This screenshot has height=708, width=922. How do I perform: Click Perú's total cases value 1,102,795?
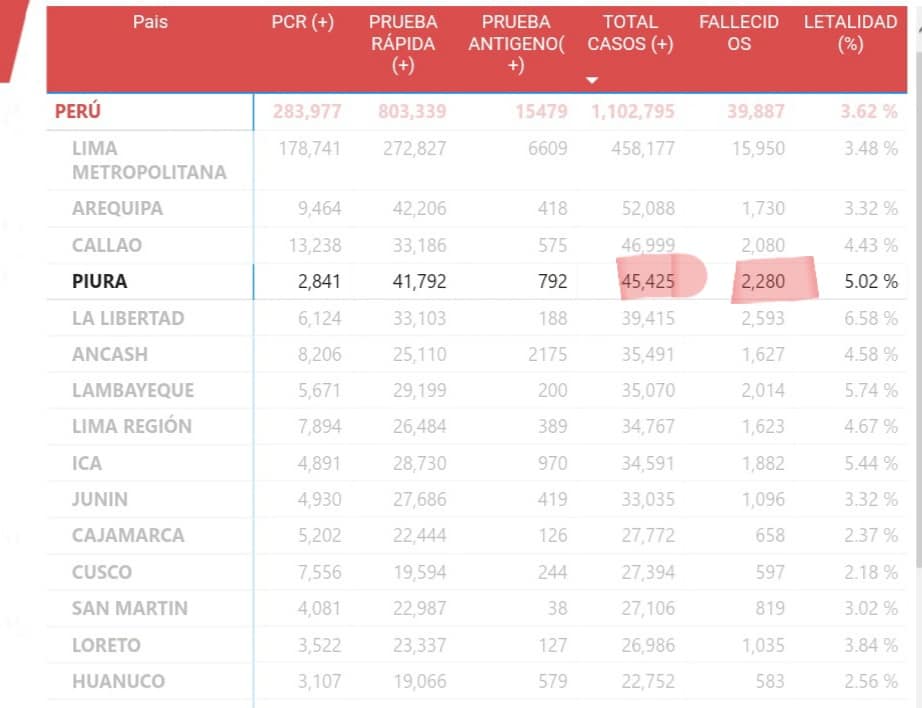click(632, 111)
